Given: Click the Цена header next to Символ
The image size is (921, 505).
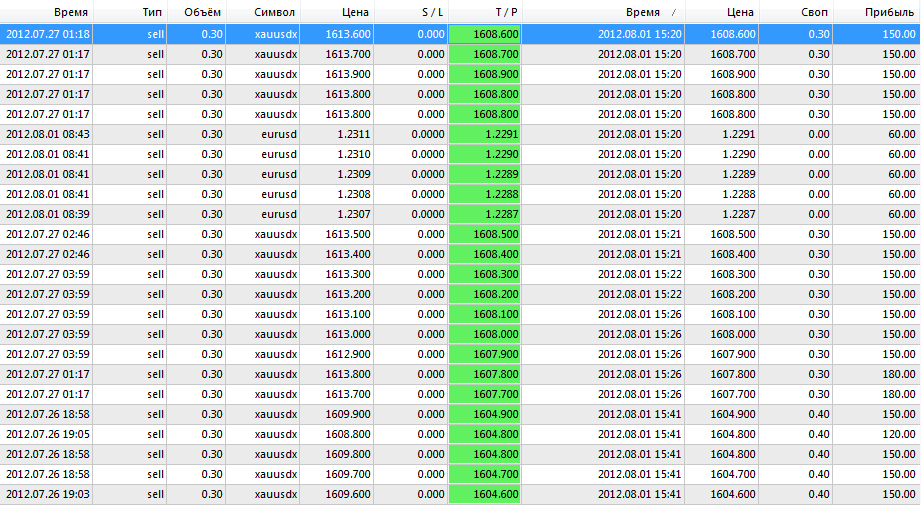Looking at the screenshot, I should [337, 12].
